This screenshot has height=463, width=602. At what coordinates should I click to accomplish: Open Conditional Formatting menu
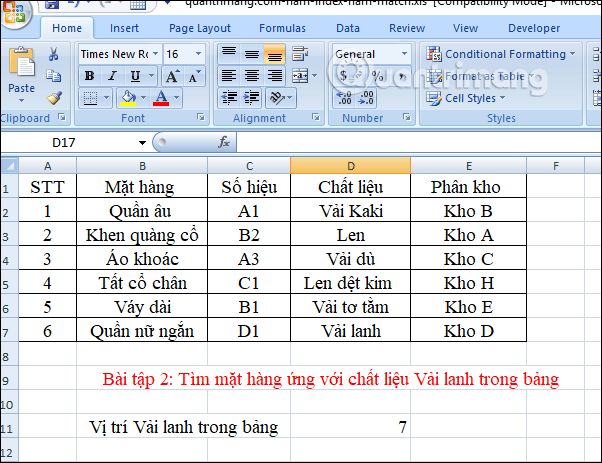pyautogui.click(x=501, y=54)
